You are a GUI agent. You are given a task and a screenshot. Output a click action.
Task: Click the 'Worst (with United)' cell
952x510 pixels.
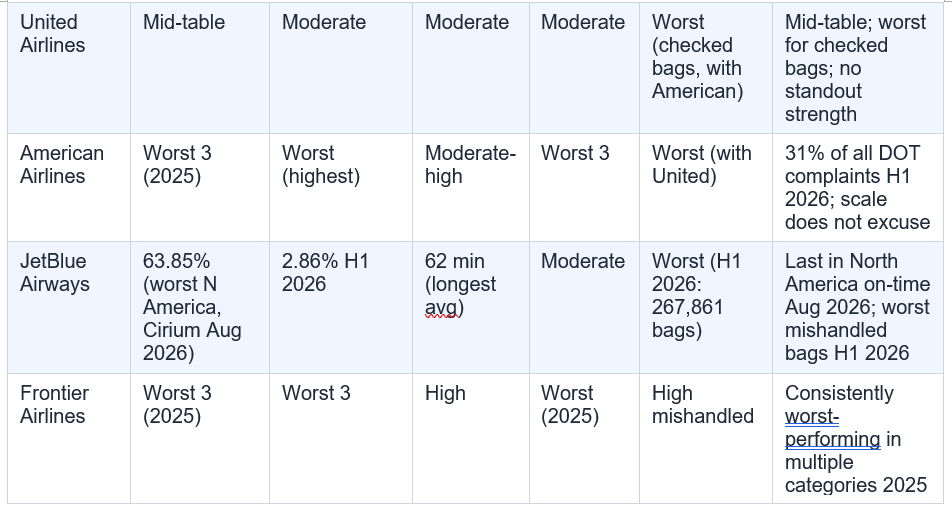[706, 187]
